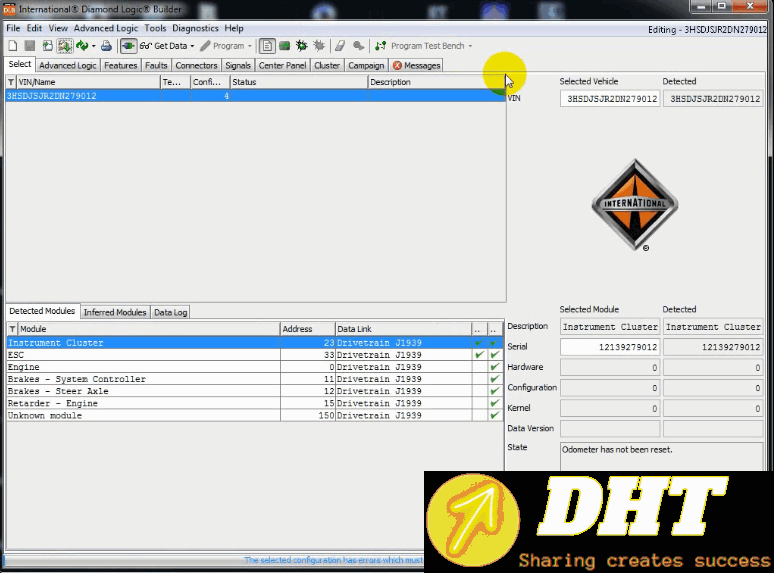Click the New document toolbar icon
The height and width of the screenshot is (573, 774).
click(x=13, y=46)
